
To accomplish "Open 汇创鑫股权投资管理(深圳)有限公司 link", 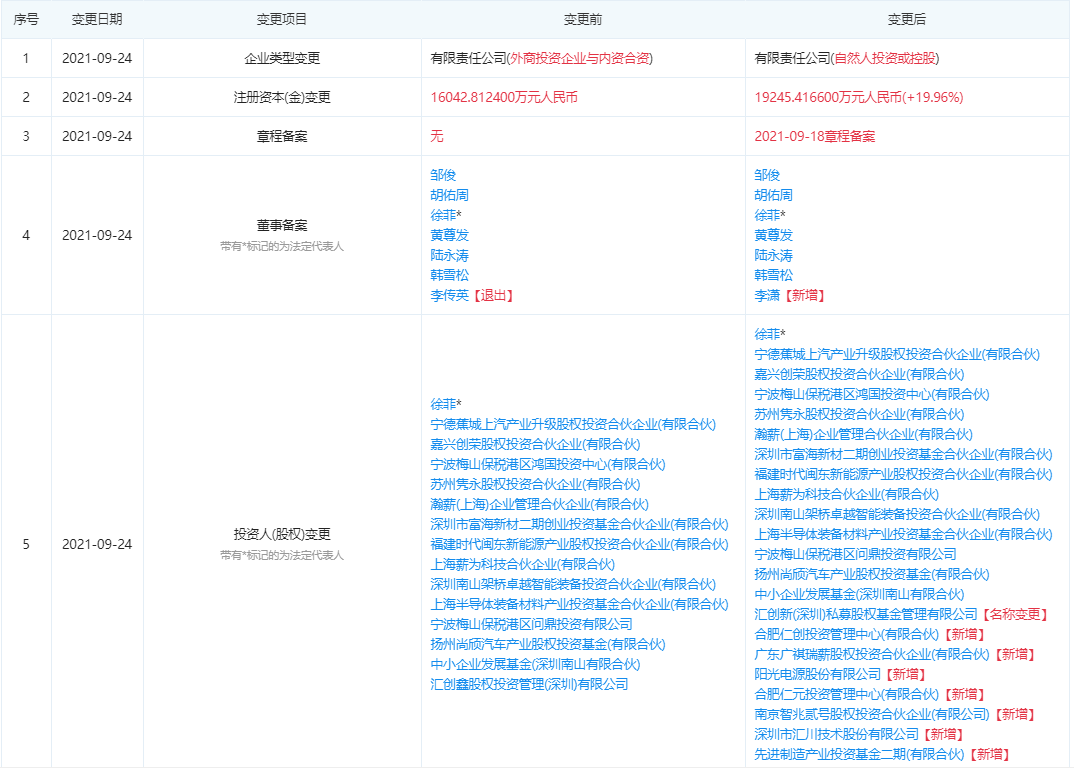I will (x=529, y=684).
